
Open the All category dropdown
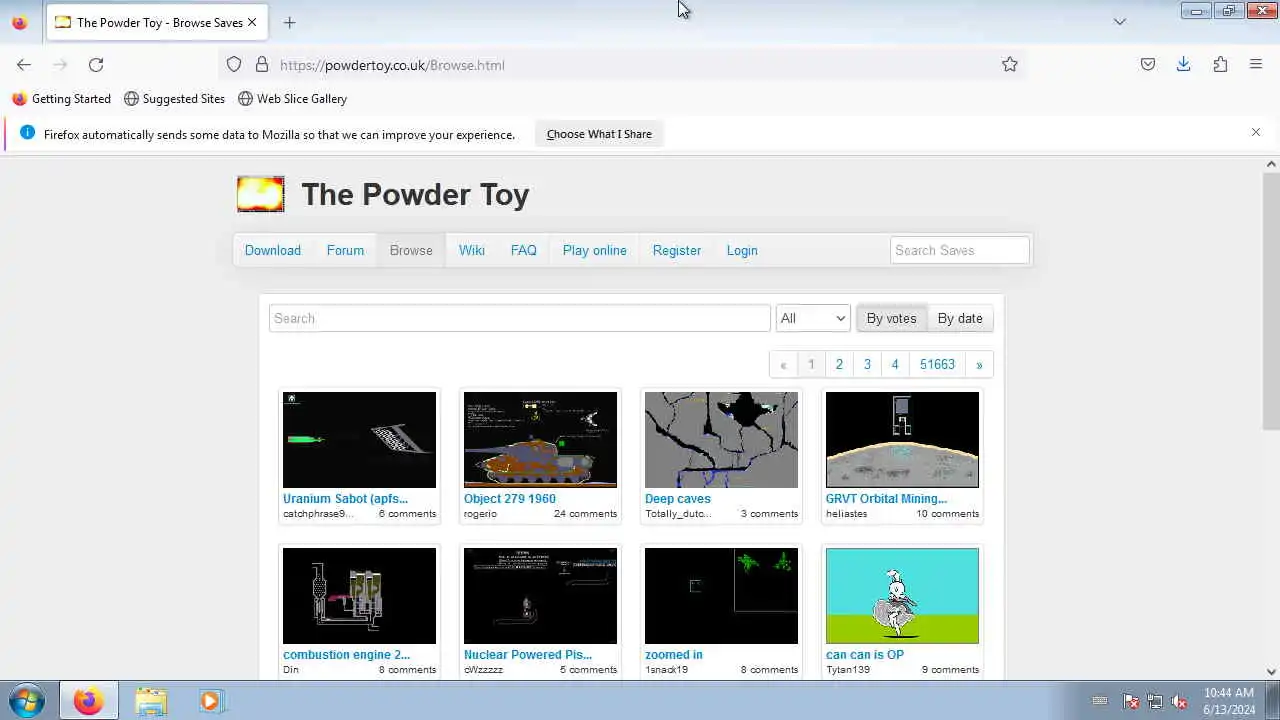tap(813, 318)
